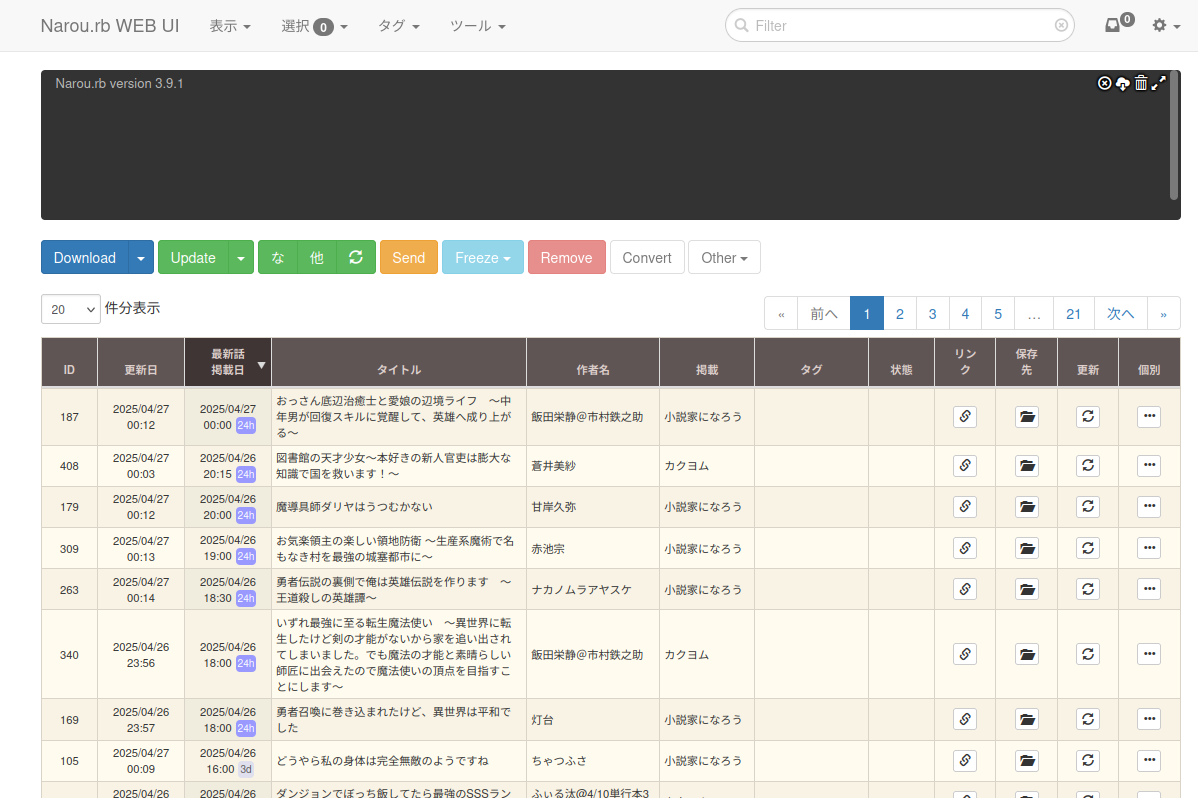Click the Freeze button
1198x798 pixels.
(x=482, y=257)
